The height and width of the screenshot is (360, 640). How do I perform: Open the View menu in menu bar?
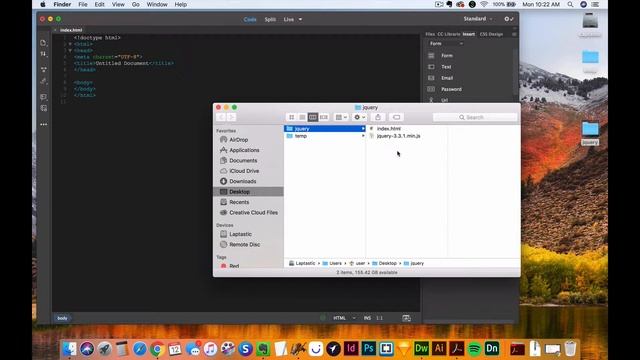coord(118,4)
